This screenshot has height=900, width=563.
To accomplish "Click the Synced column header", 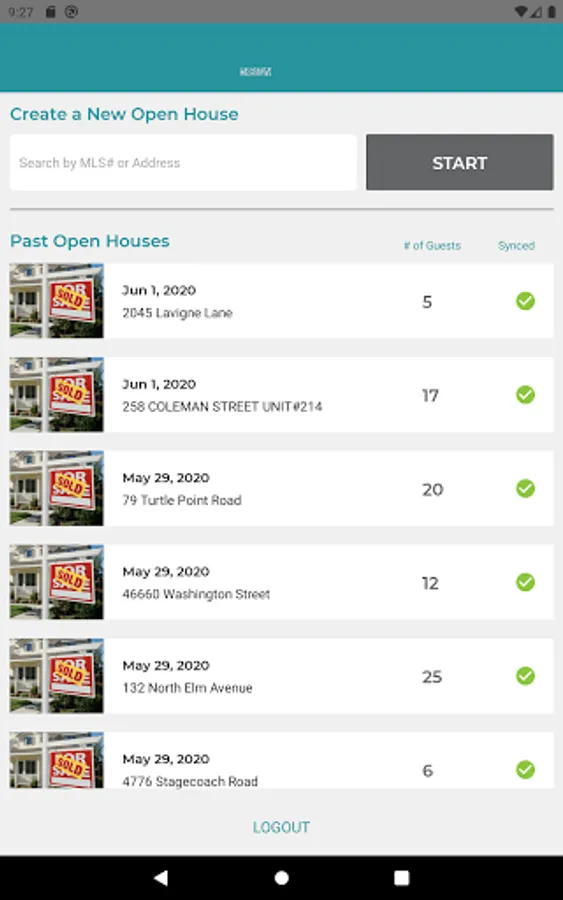I will [517, 246].
